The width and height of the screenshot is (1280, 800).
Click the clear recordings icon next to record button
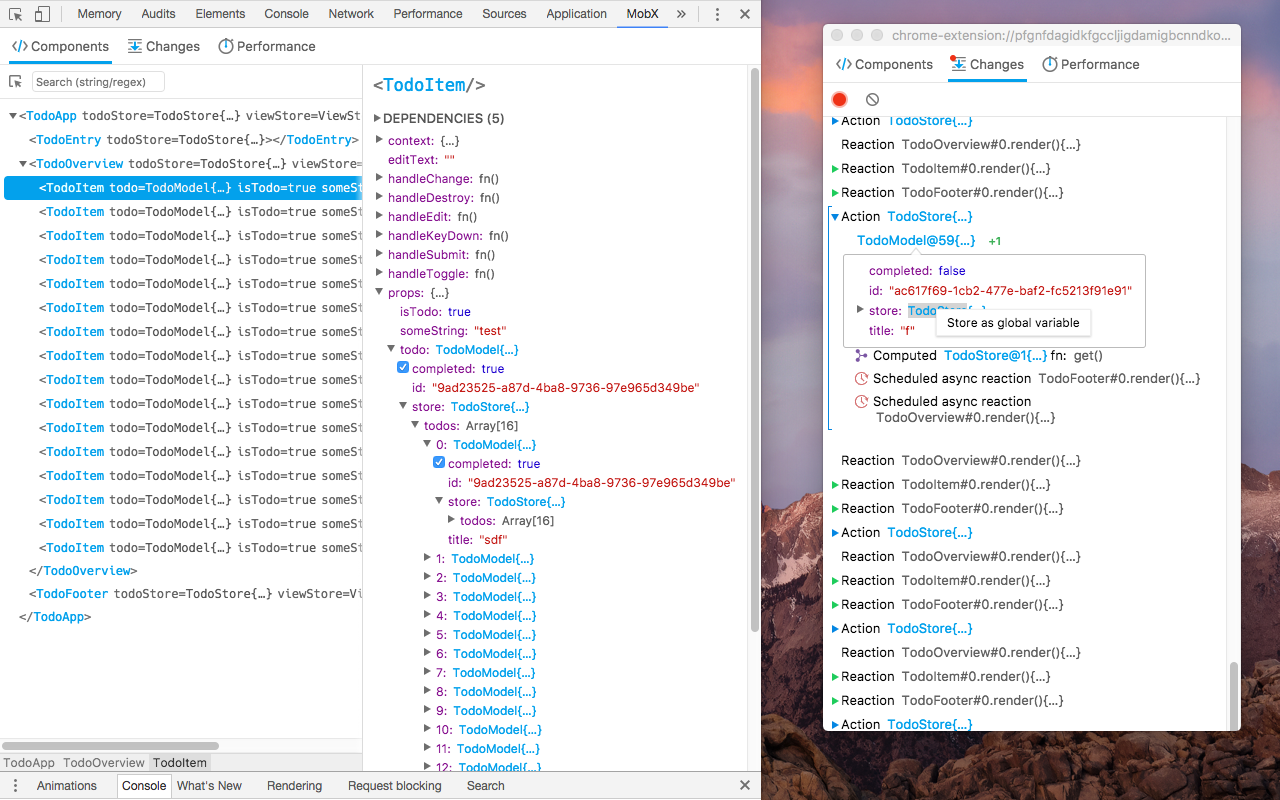pos(872,99)
